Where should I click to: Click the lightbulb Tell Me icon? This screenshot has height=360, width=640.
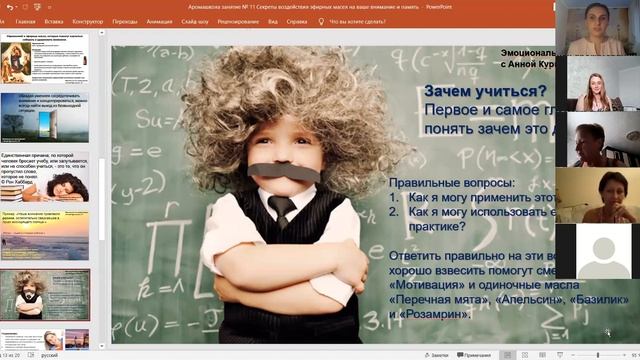321,22
